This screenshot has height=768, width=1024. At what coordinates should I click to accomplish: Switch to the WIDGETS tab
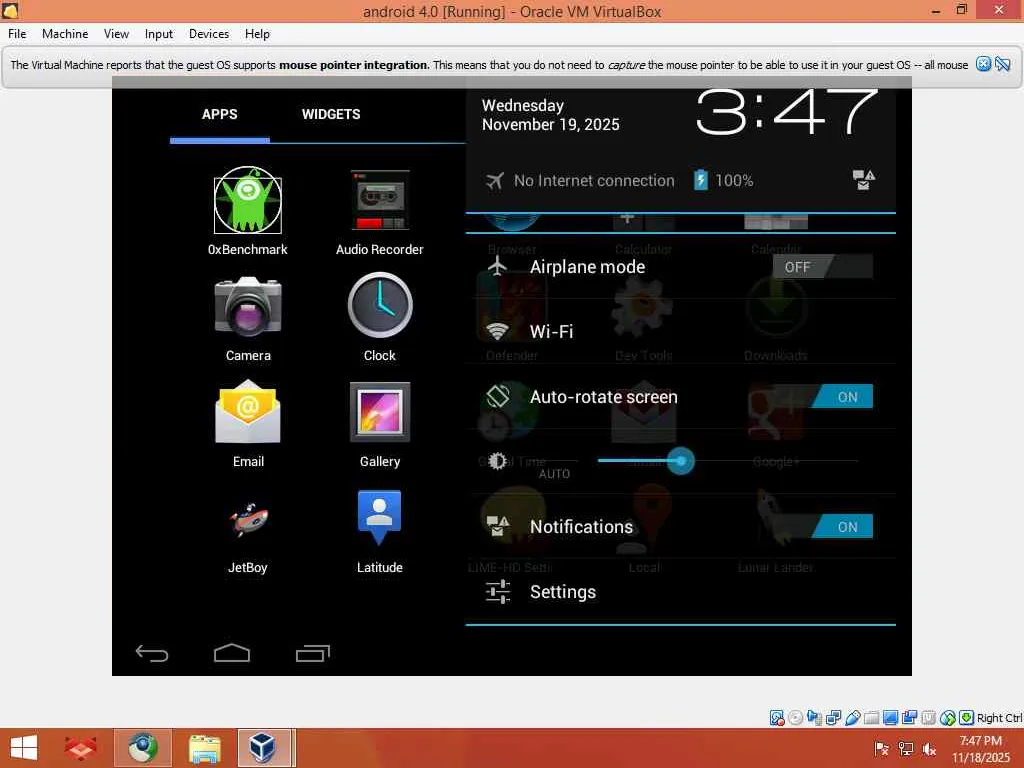[x=331, y=114]
